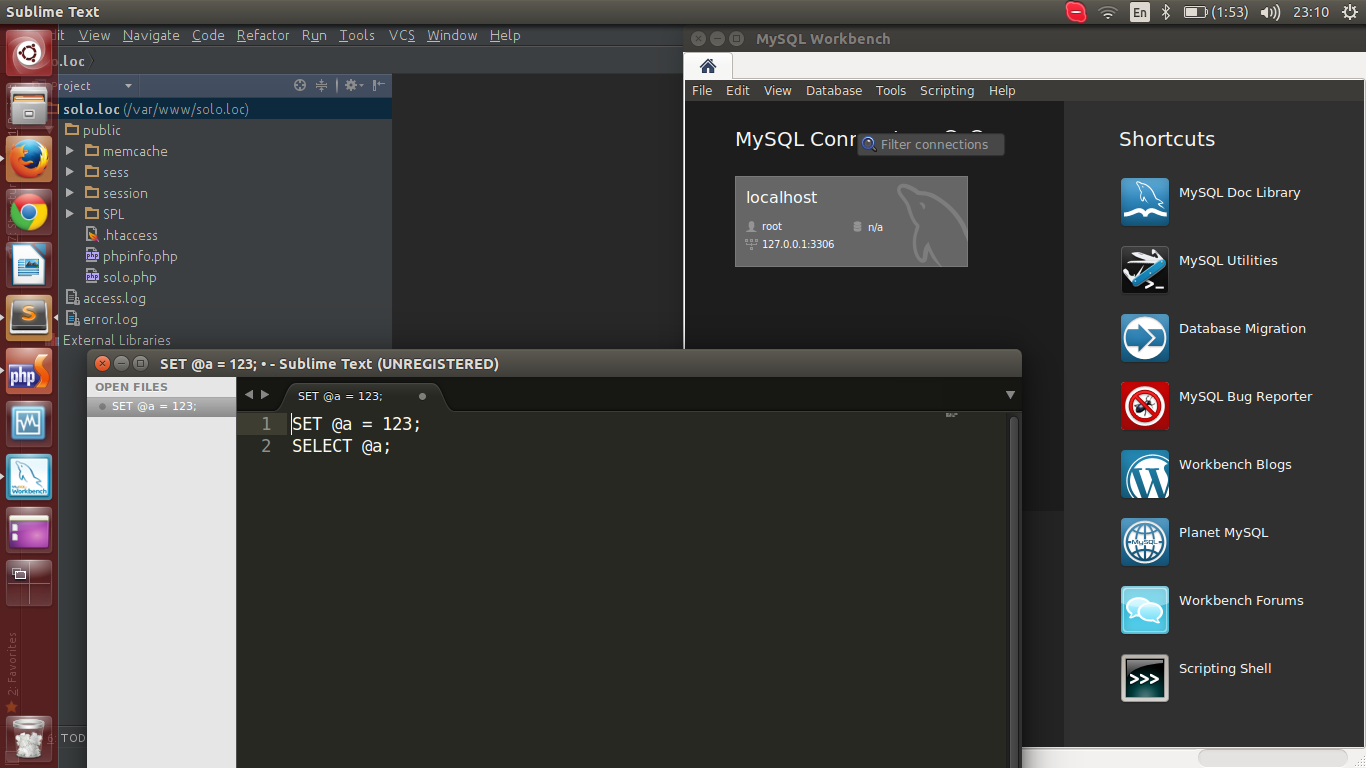Click collapse-all icon in project panel
The width and height of the screenshot is (1366, 768).
tap(322, 86)
